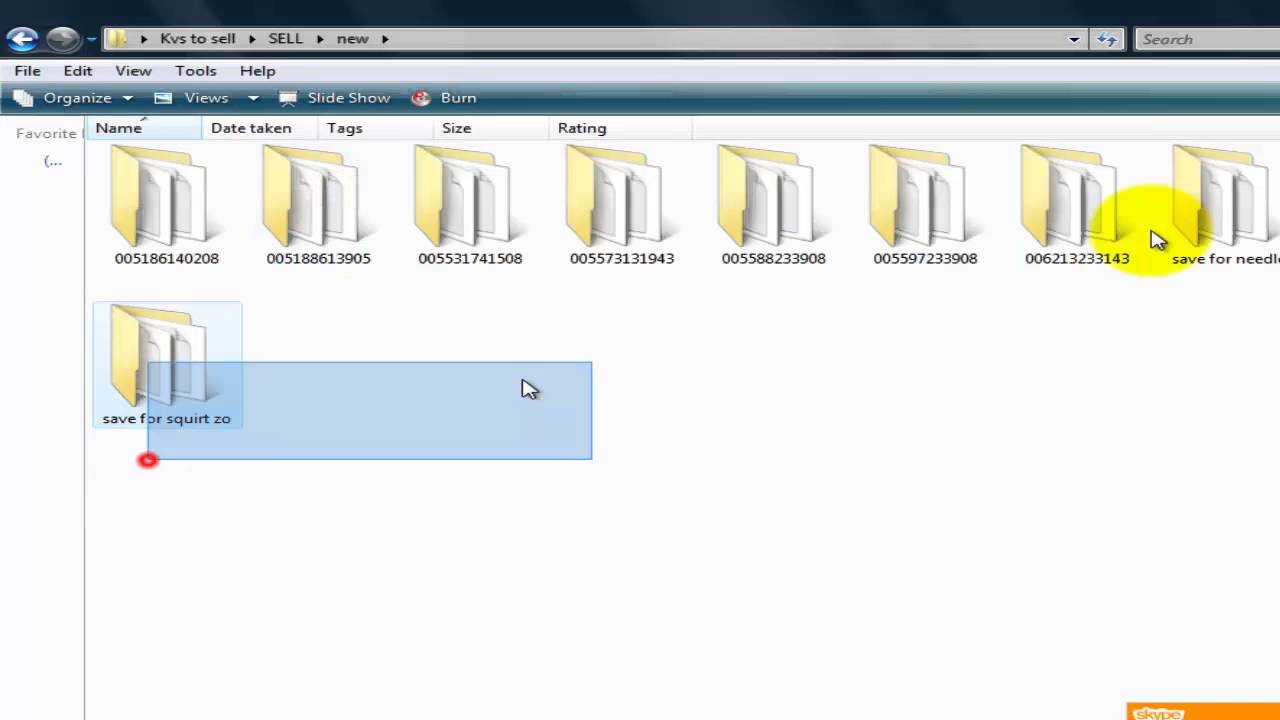
Task: Sort files by the Size column
Action: [491, 128]
